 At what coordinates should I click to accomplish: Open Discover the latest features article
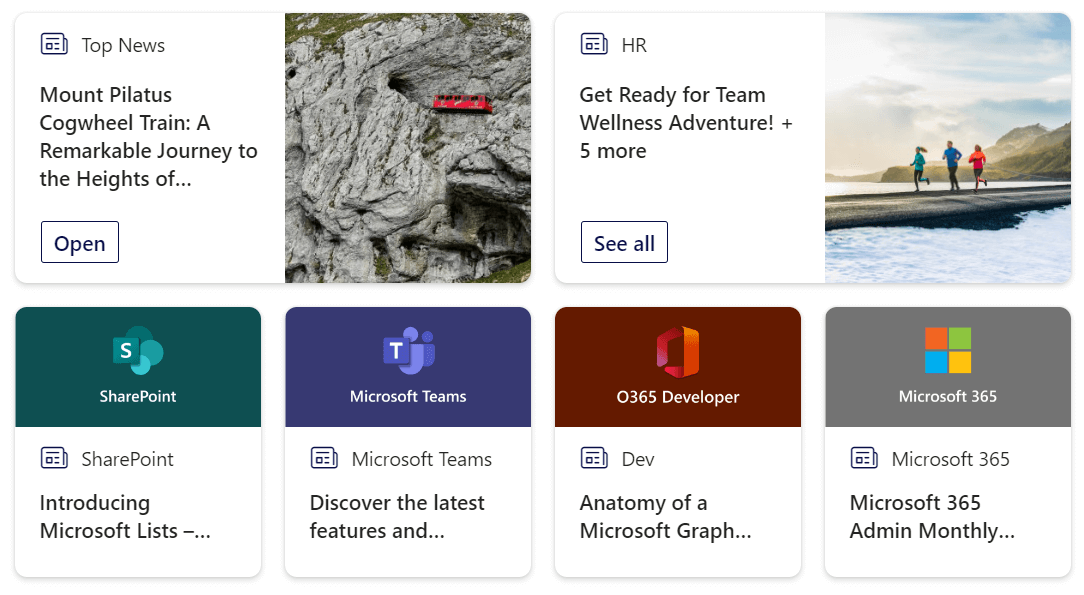click(x=397, y=517)
